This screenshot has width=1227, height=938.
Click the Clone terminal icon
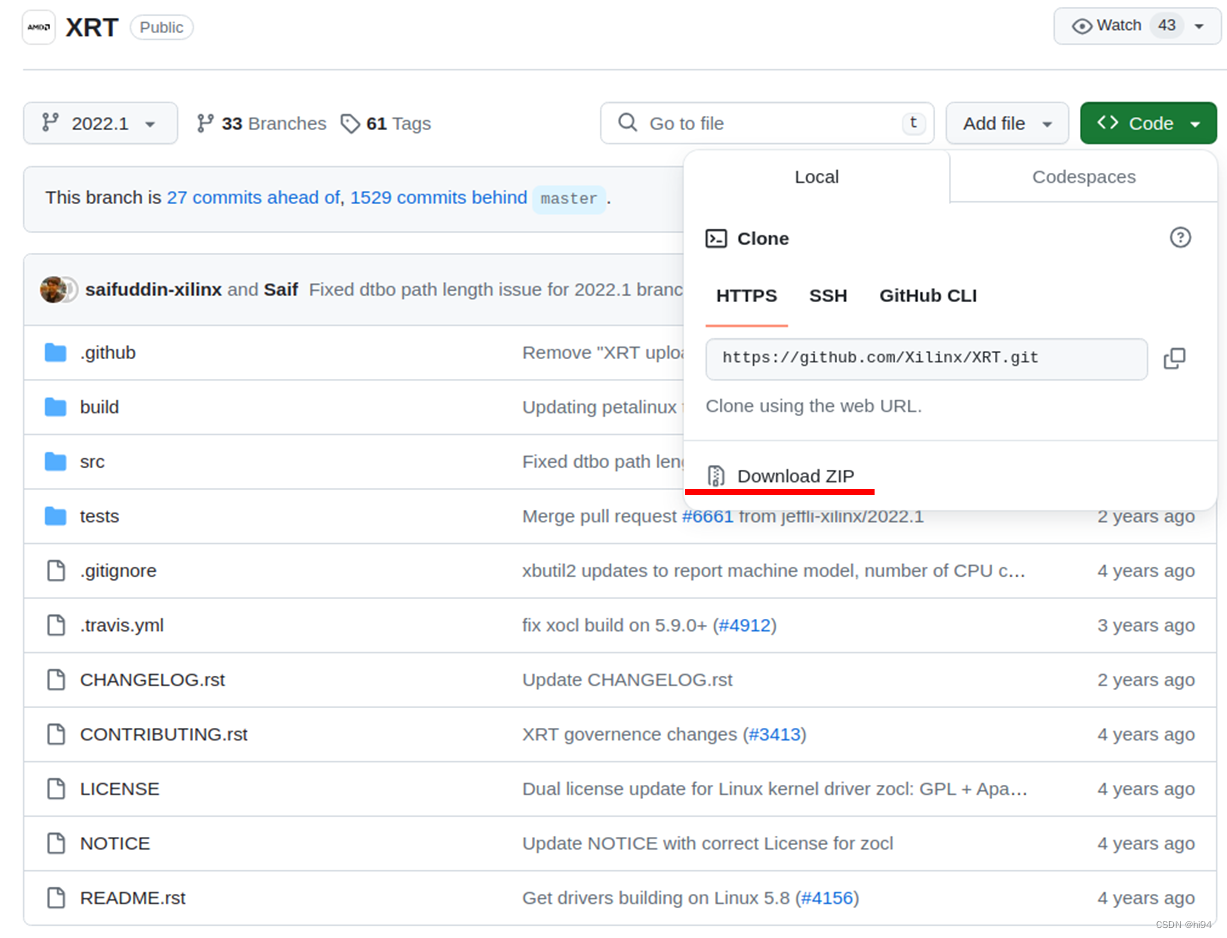tap(716, 238)
